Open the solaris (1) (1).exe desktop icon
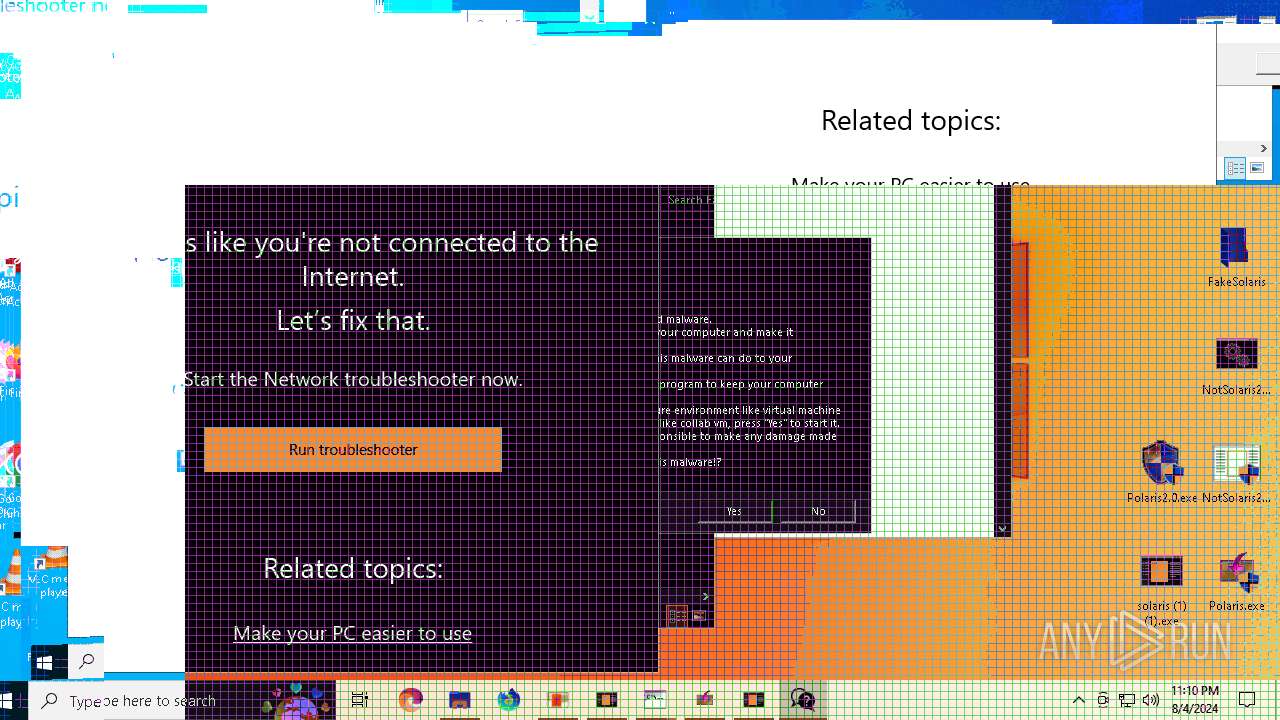1280x720 pixels. [1161, 590]
